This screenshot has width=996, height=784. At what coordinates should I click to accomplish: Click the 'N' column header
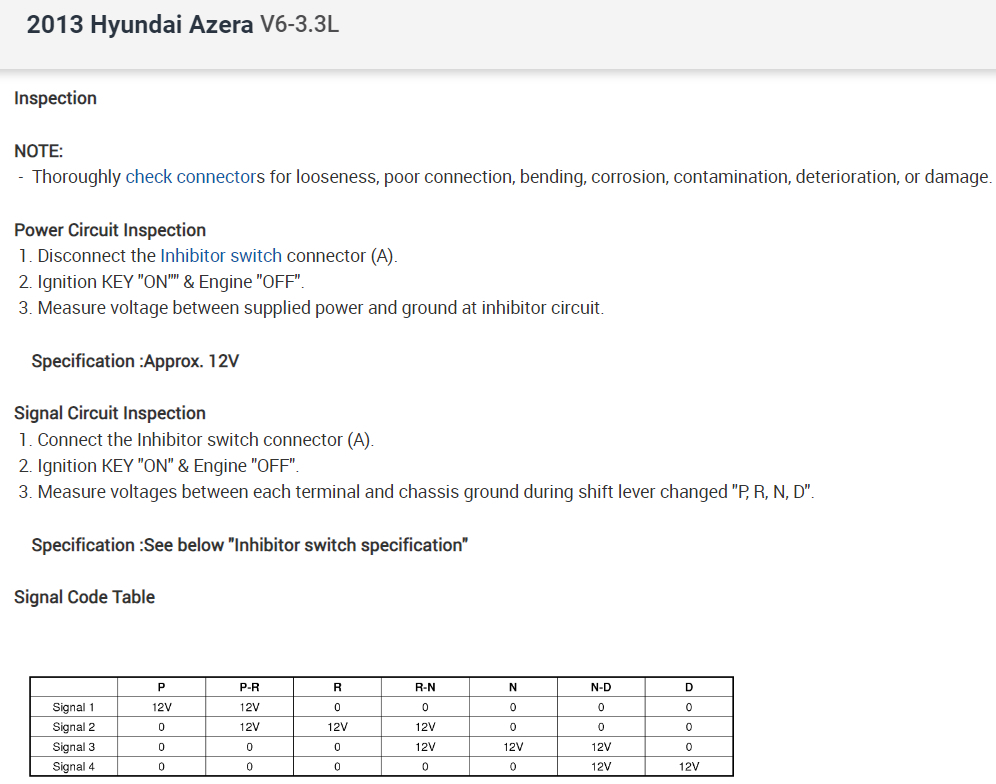(x=513, y=687)
